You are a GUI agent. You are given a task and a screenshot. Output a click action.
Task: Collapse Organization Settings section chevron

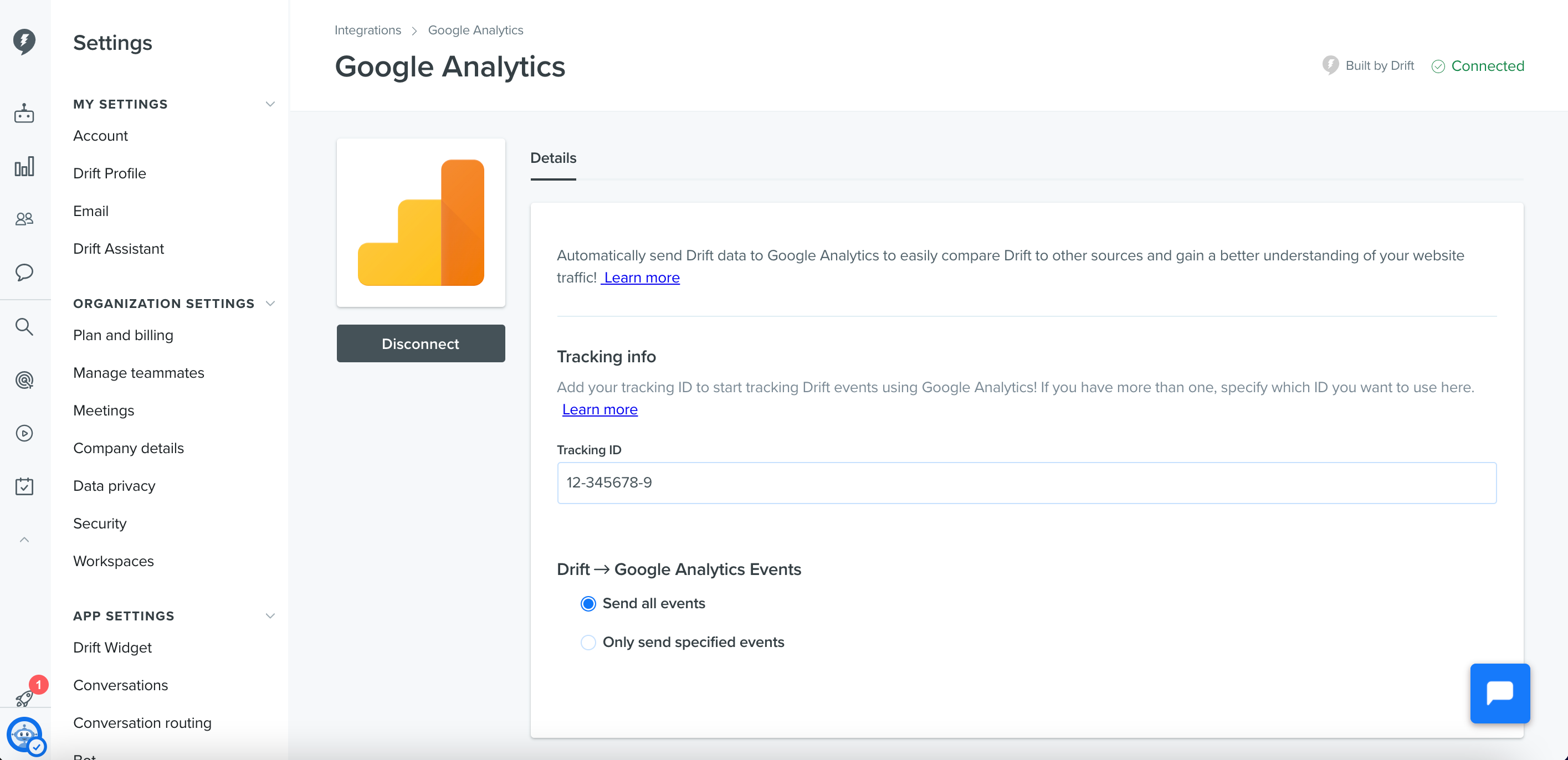(270, 304)
